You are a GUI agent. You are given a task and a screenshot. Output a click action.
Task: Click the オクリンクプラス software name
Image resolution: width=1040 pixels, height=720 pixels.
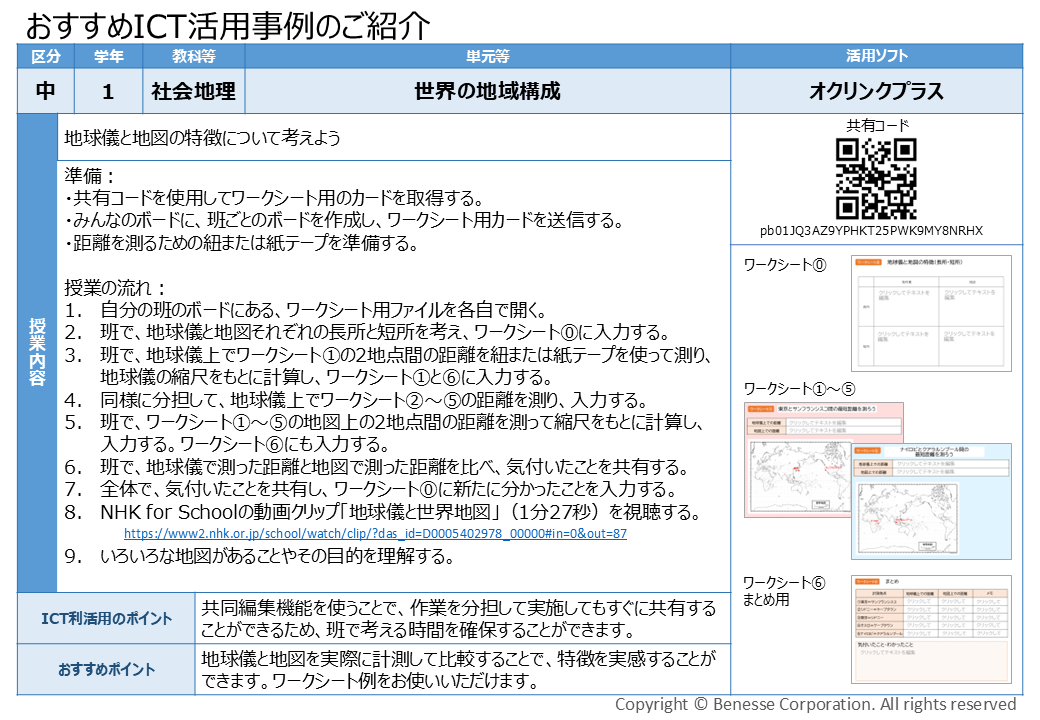click(x=875, y=90)
